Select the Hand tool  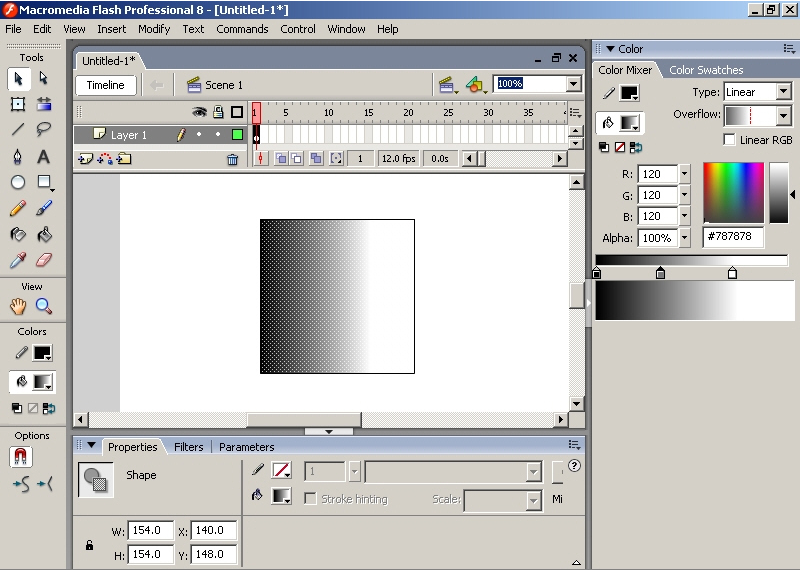(x=18, y=307)
